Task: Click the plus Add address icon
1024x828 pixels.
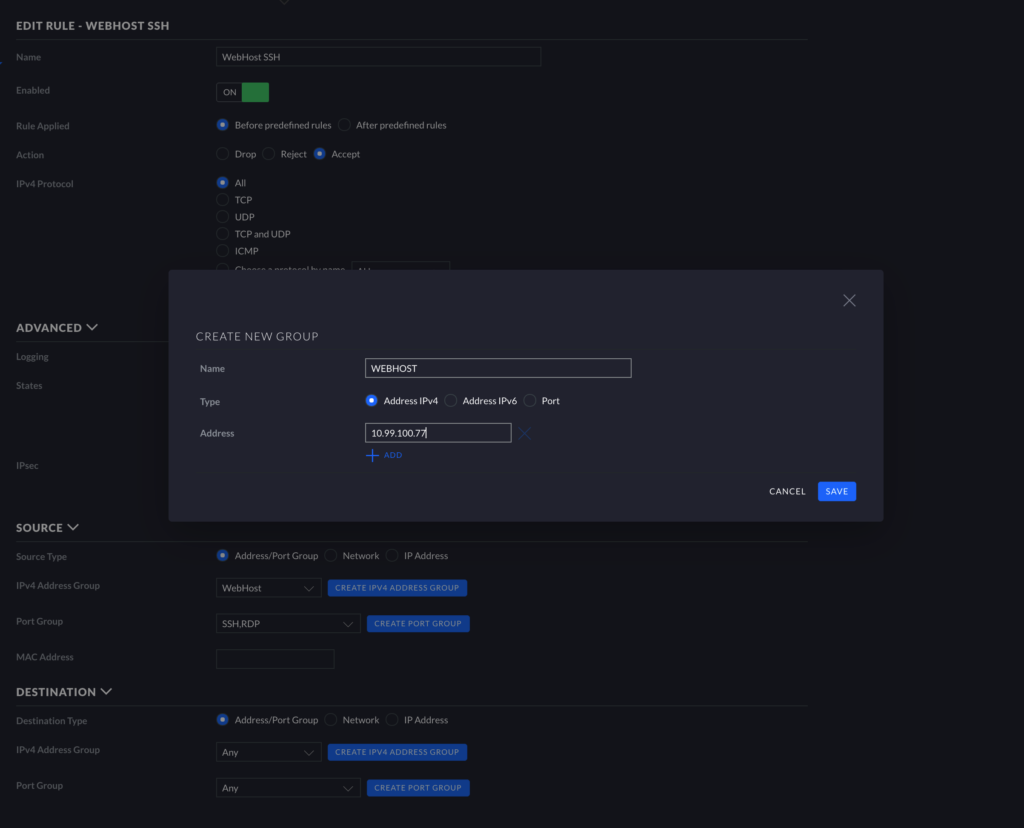Action: coord(373,455)
